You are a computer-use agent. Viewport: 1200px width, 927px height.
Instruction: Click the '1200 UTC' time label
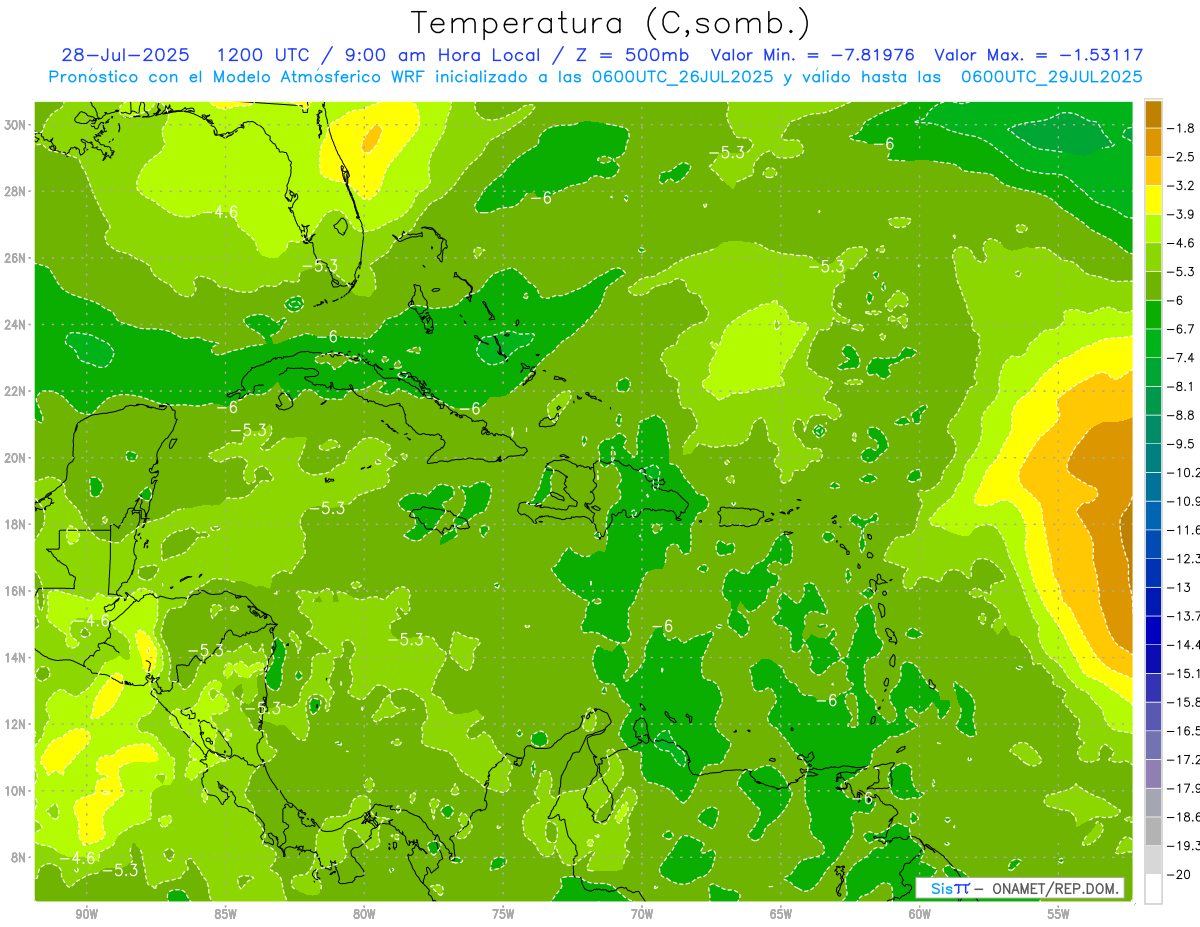click(x=264, y=55)
